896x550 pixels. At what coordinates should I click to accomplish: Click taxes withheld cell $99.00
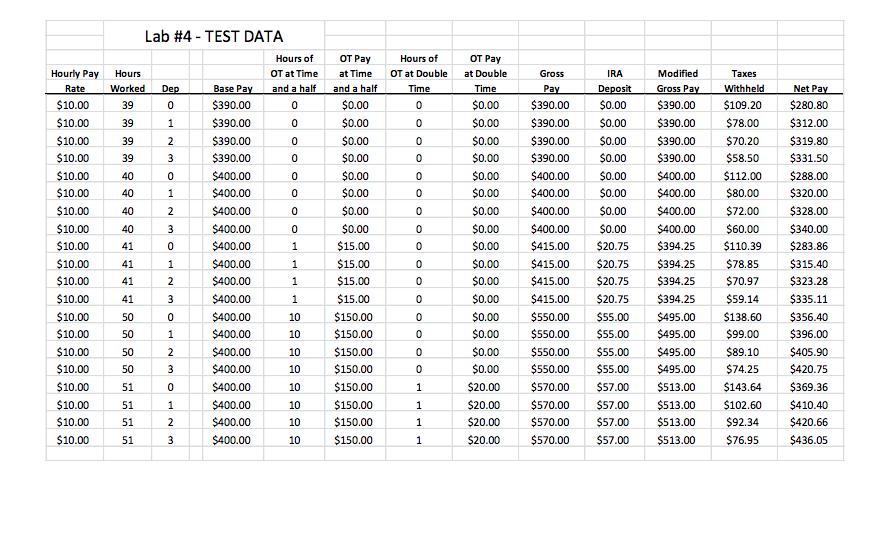tap(742, 334)
